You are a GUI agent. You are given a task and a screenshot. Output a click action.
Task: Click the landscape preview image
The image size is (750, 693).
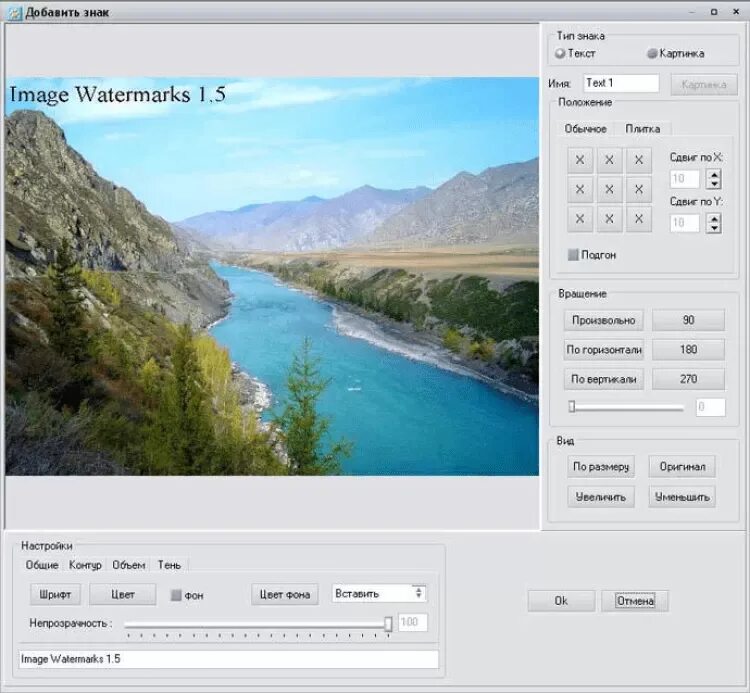click(x=272, y=276)
